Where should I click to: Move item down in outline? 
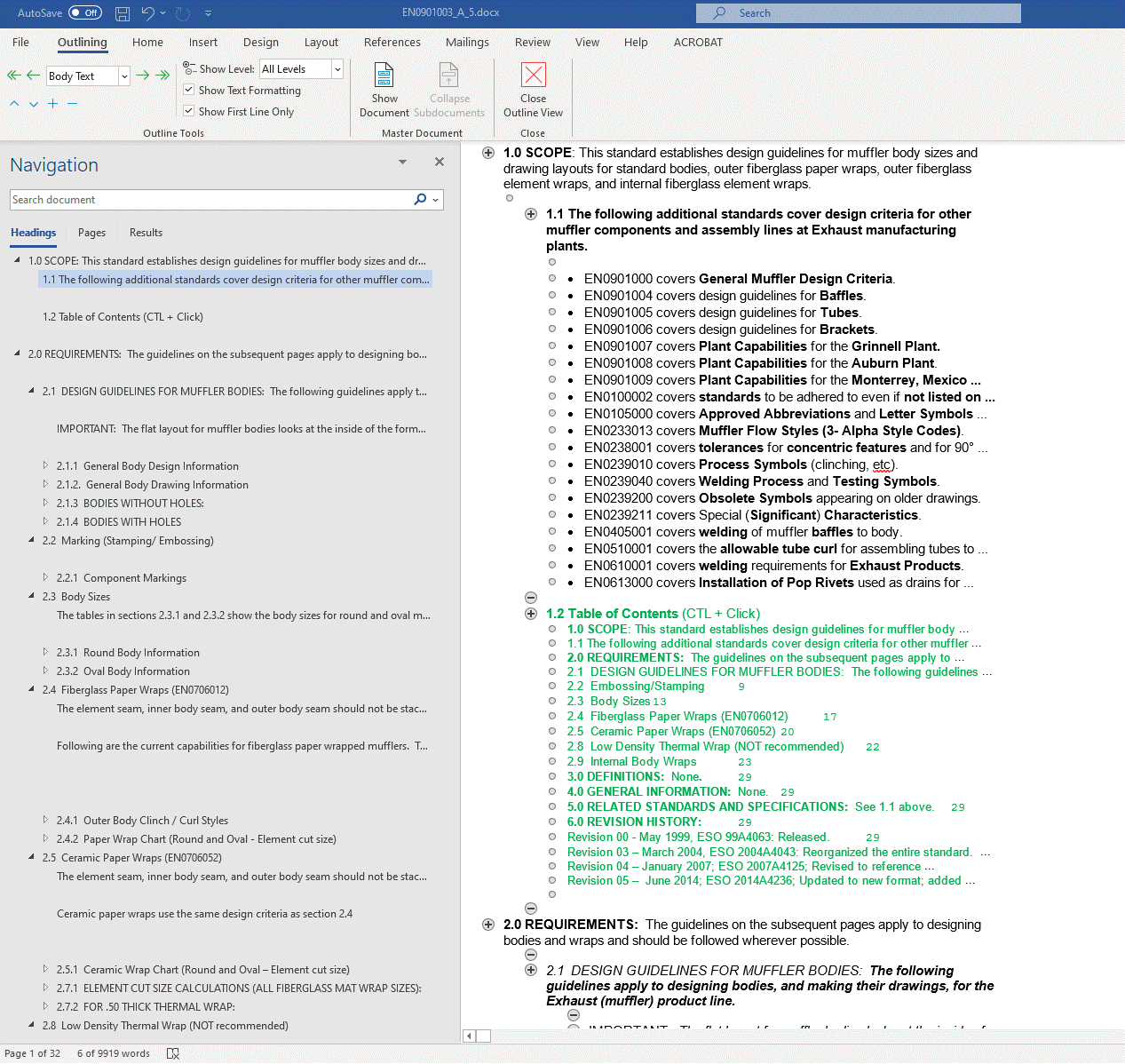tap(34, 104)
